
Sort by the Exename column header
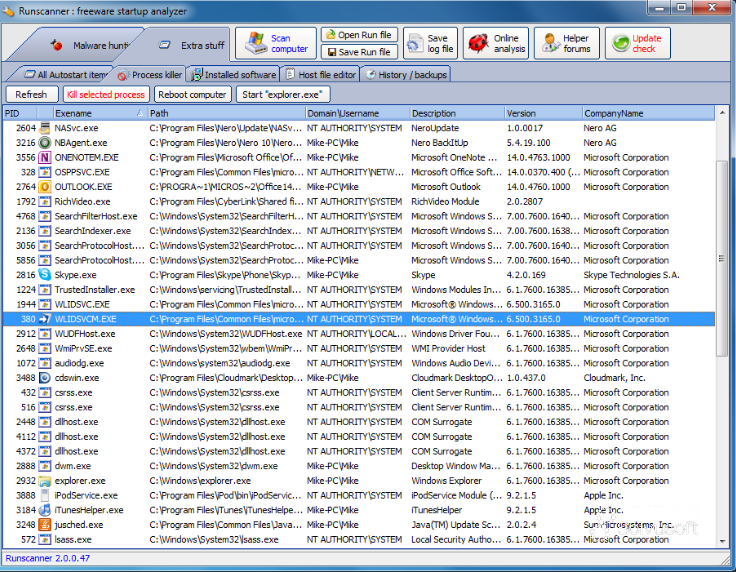(x=99, y=113)
